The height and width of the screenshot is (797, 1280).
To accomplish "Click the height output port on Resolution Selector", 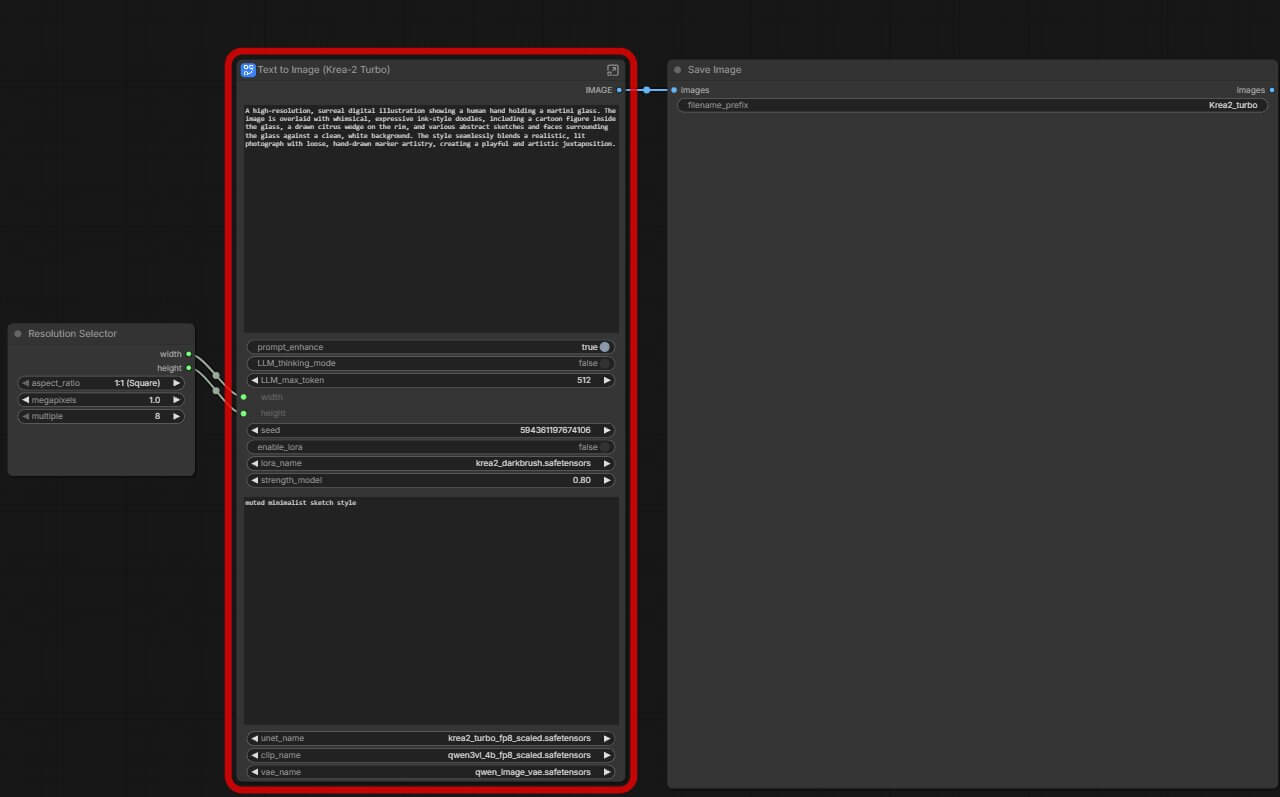I will pyautogui.click(x=188, y=368).
